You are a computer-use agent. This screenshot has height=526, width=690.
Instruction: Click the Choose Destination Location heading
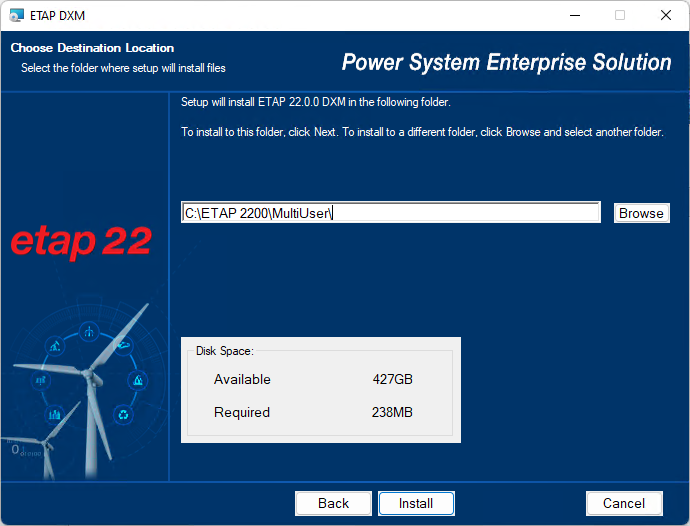92,48
